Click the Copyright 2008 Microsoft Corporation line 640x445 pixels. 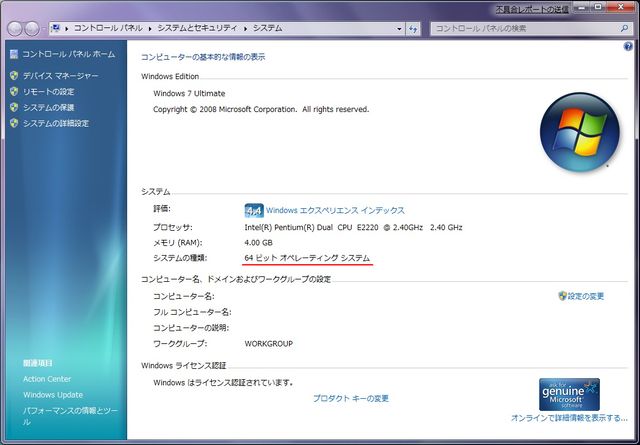coord(261,109)
